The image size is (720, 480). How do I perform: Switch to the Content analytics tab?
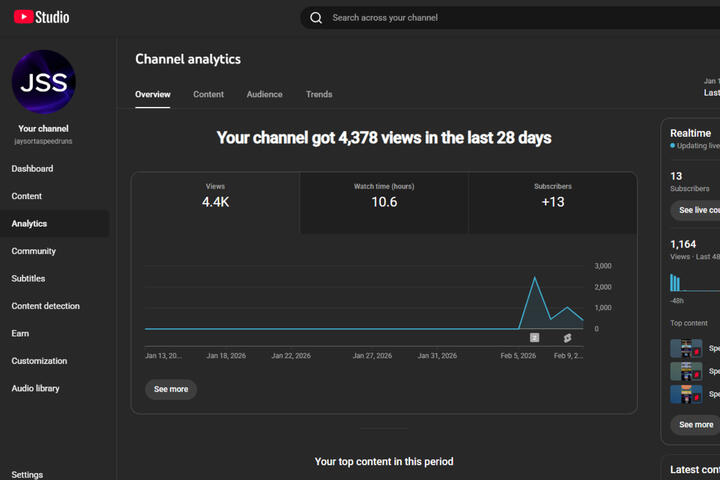click(208, 95)
